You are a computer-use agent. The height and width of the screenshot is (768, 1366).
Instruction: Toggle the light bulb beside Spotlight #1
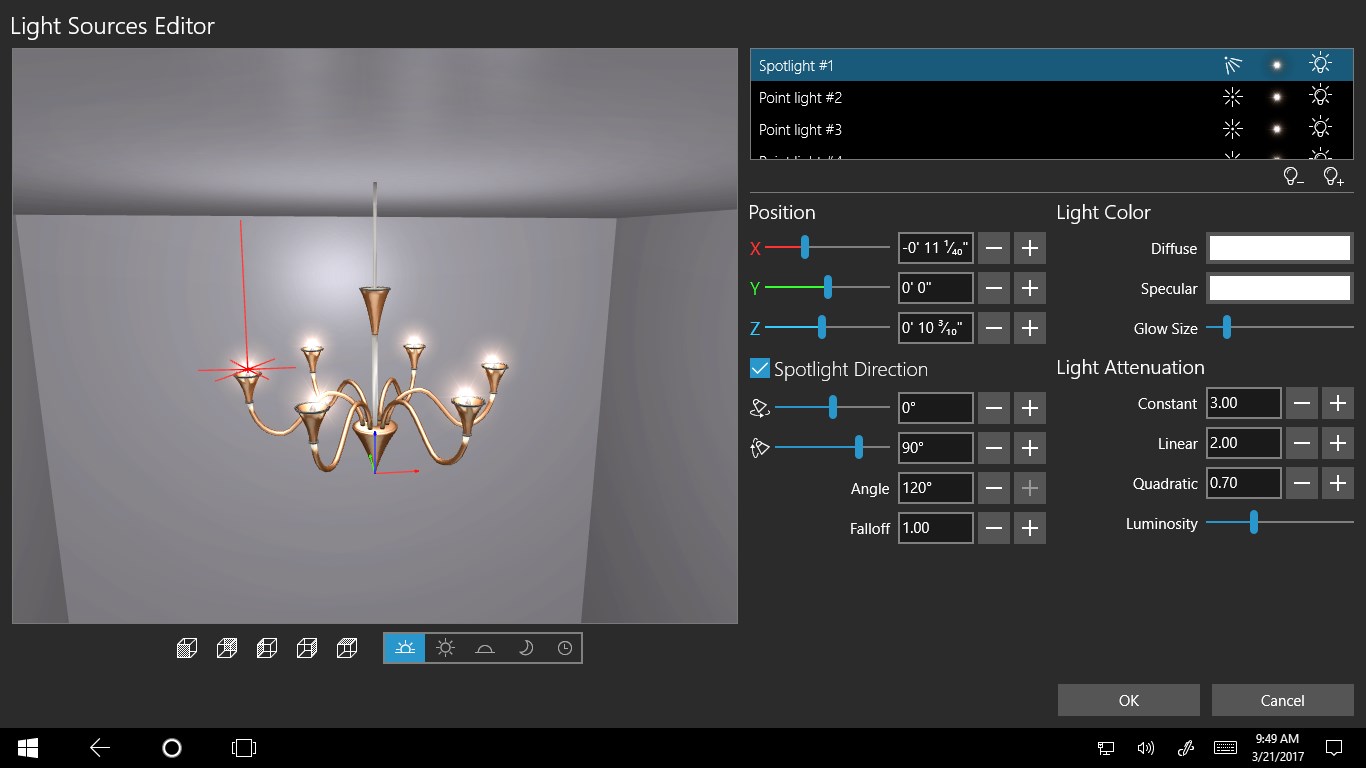[x=1320, y=63]
